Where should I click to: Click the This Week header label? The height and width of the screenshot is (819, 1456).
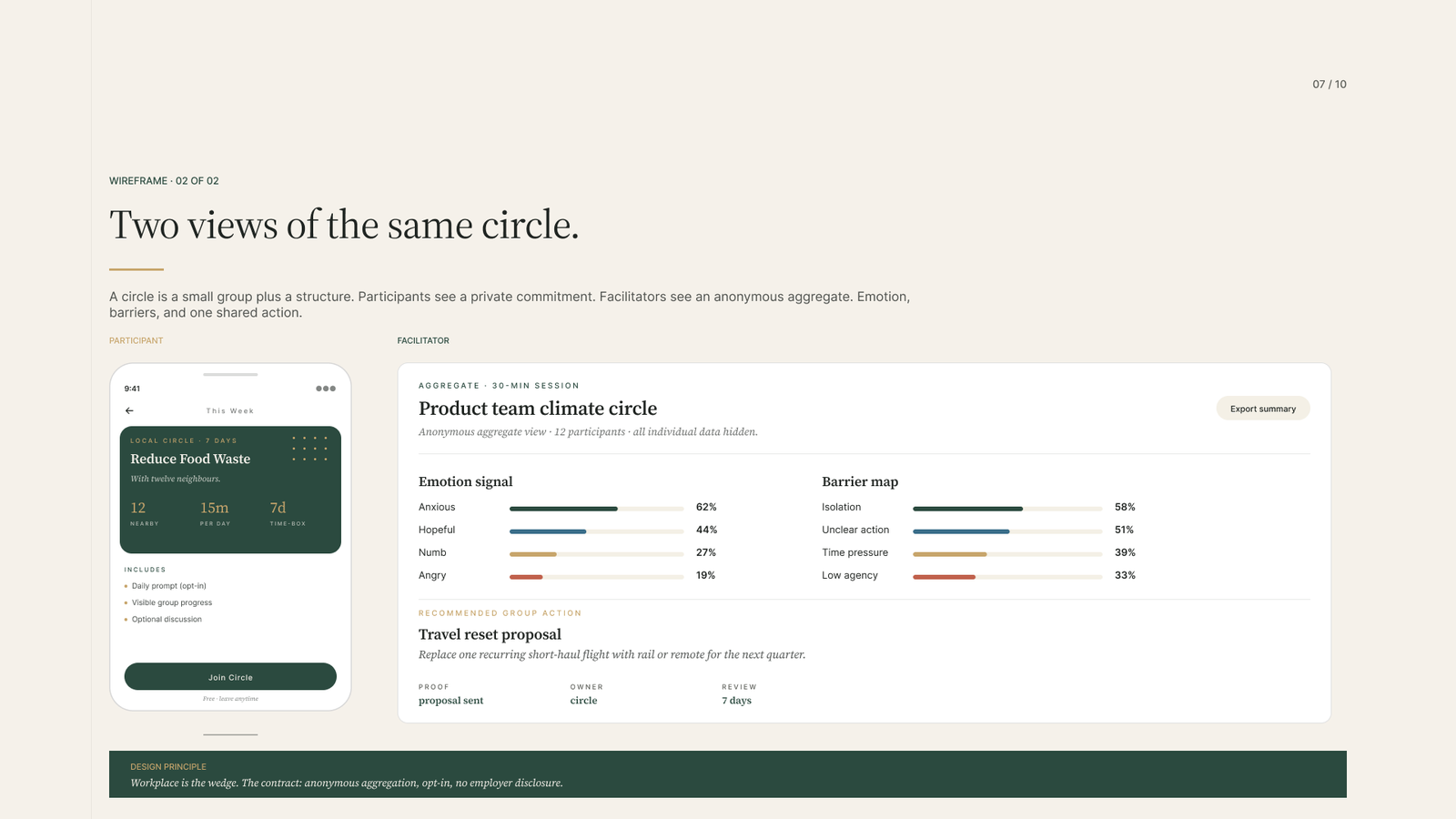[230, 410]
